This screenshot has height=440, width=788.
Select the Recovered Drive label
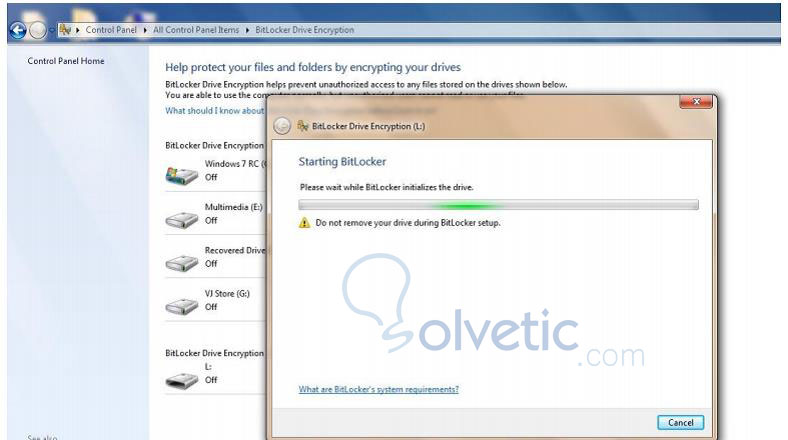click(235, 250)
